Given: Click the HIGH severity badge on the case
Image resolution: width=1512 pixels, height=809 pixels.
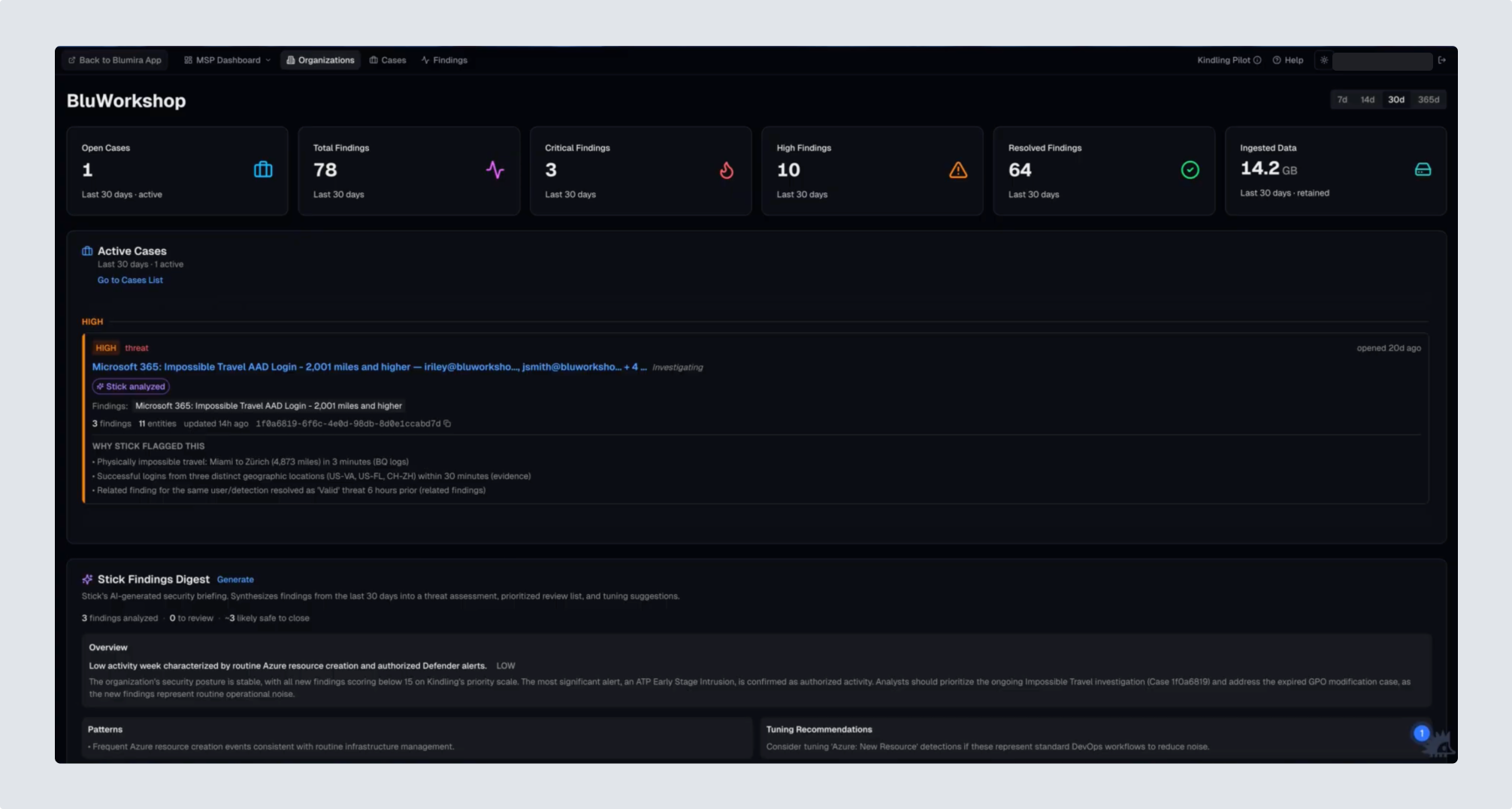Looking at the screenshot, I should (105, 348).
